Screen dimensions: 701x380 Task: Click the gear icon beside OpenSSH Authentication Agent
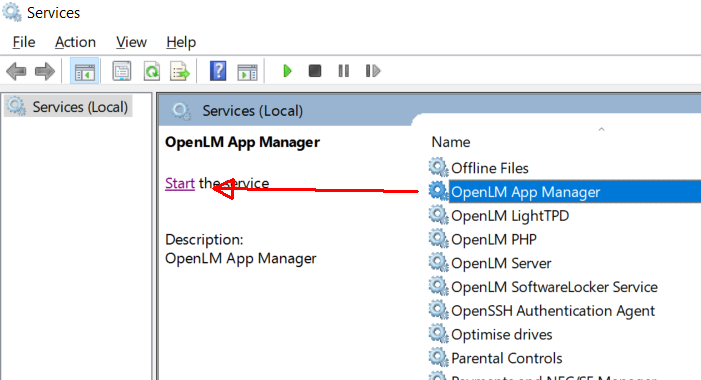(x=438, y=310)
